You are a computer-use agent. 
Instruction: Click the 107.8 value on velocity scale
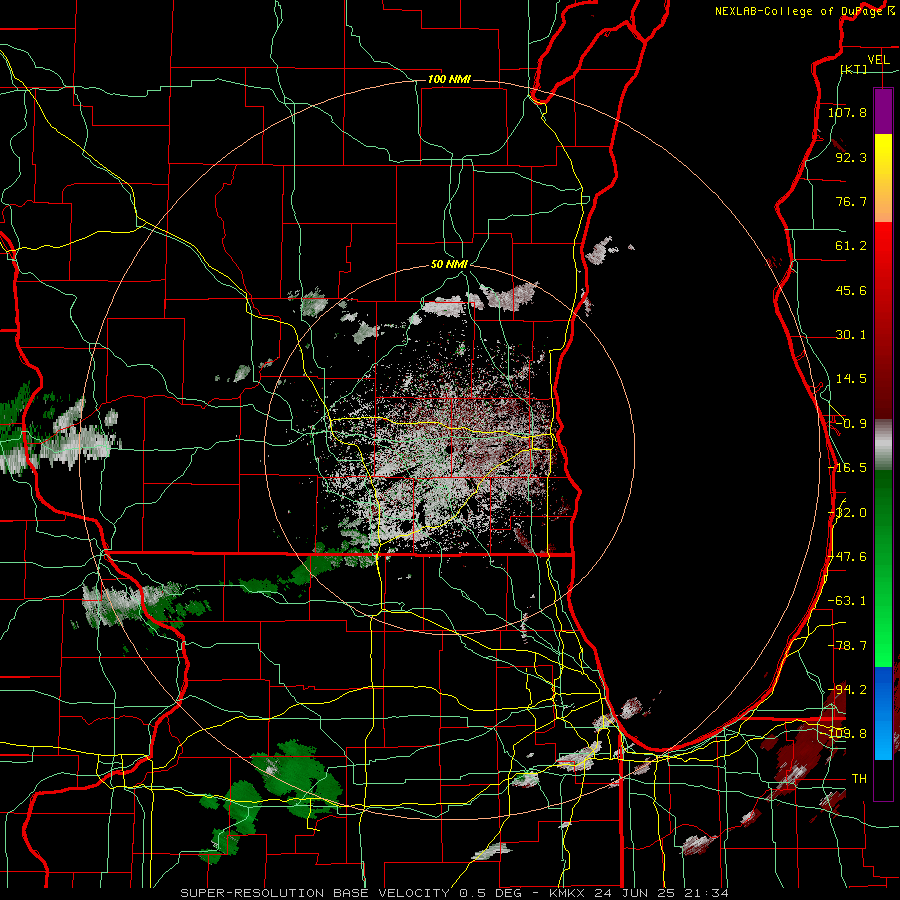point(847,112)
